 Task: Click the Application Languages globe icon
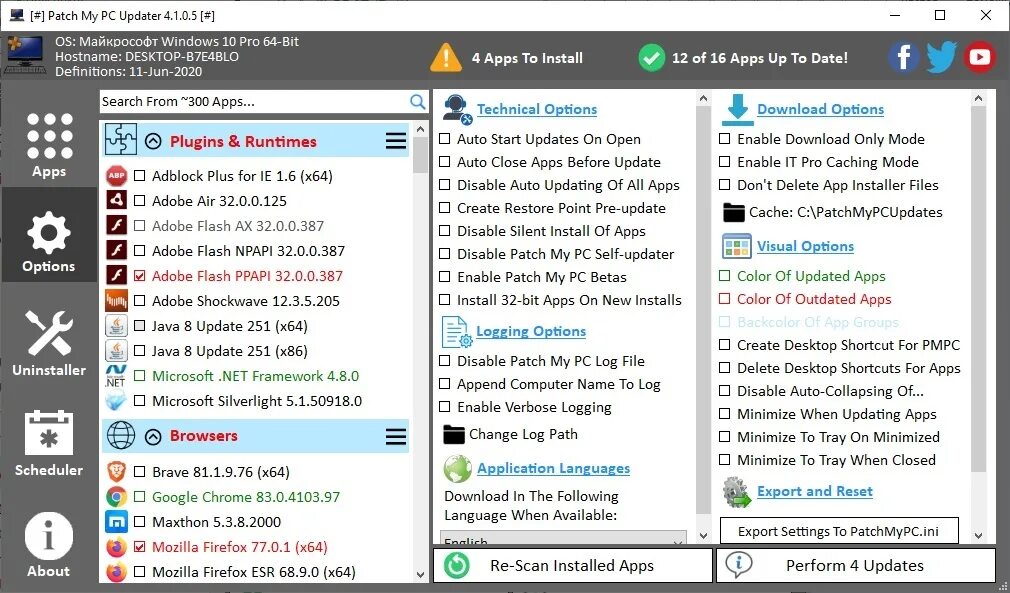coord(457,469)
